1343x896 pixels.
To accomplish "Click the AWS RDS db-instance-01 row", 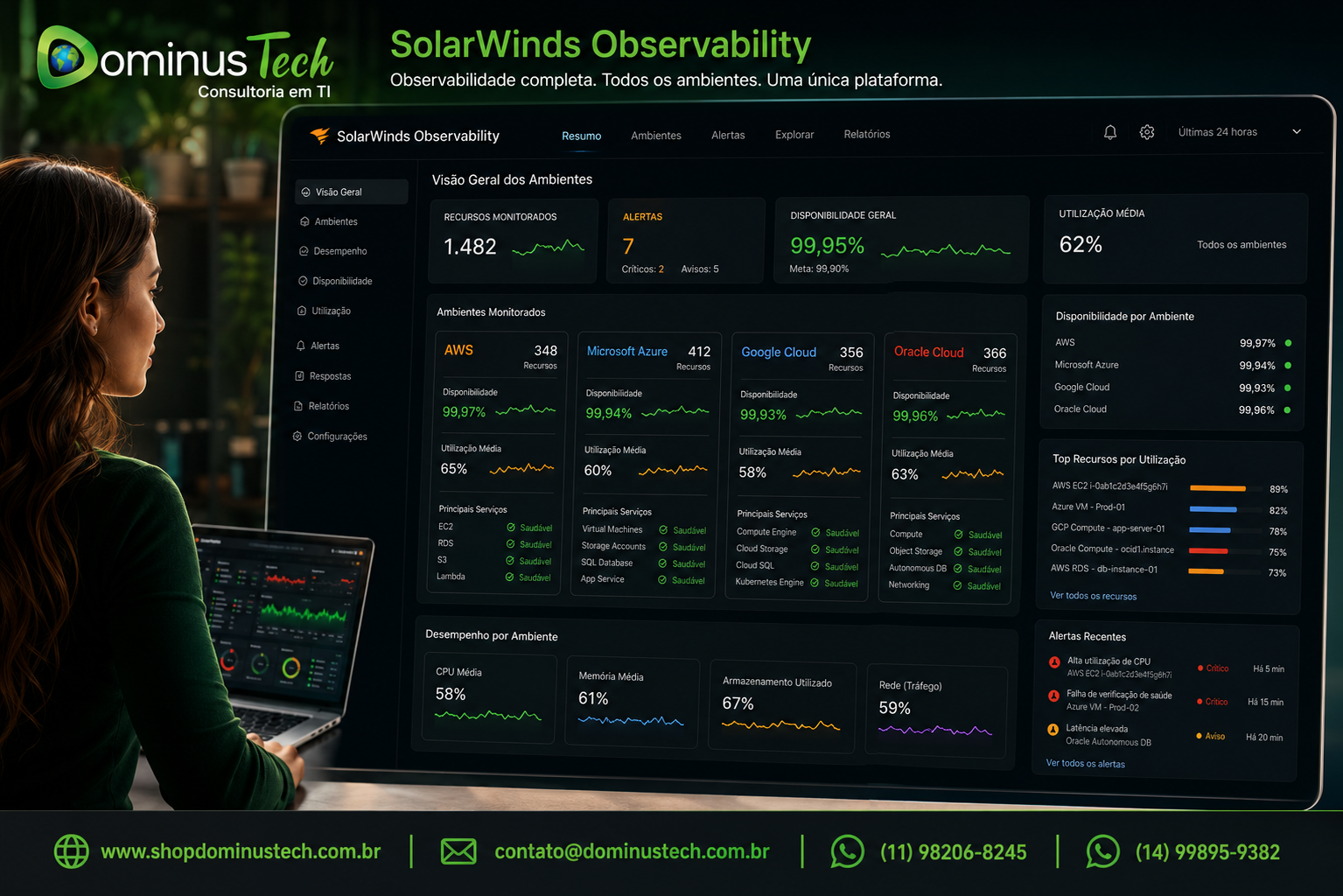I will 1168,570.
